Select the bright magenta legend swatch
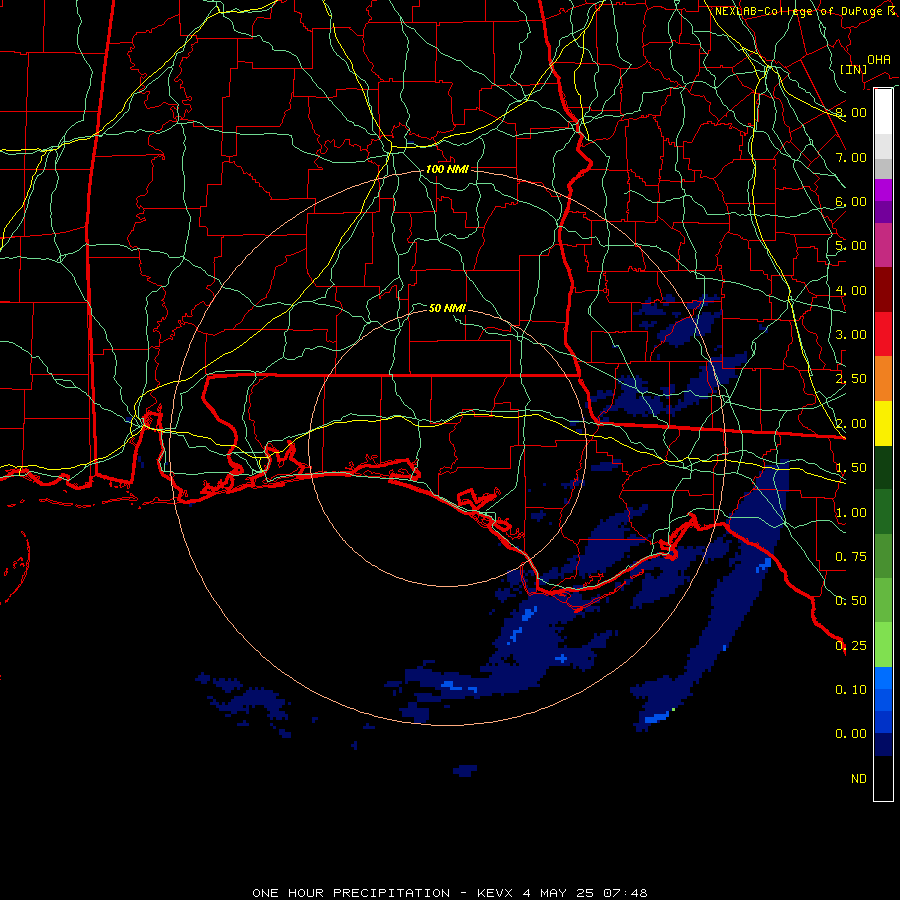The width and height of the screenshot is (900, 900). (883, 190)
